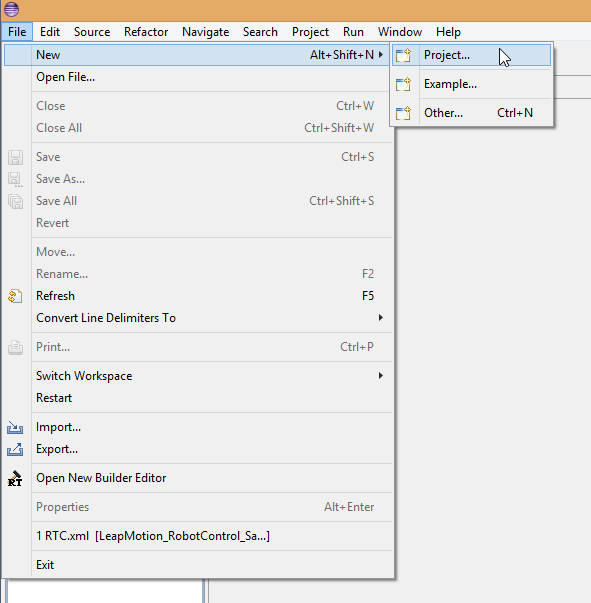Click the Refresh icon in File menu
591x603 pixels.
click(15, 296)
